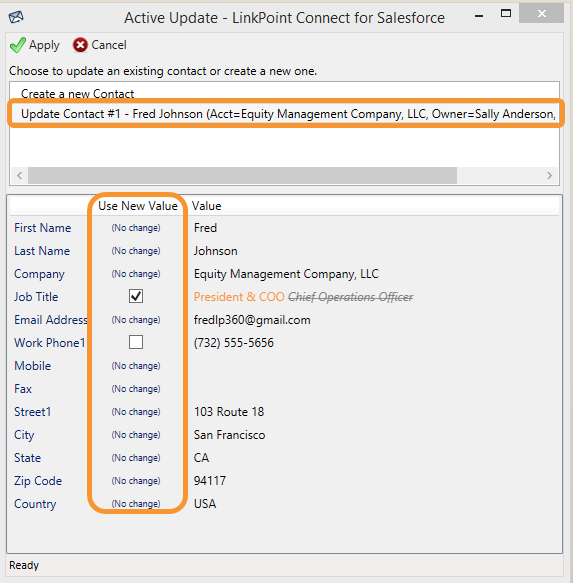Click the value Fred
This screenshot has width=573, height=583.
pyautogui.click(x=205, y=228)
